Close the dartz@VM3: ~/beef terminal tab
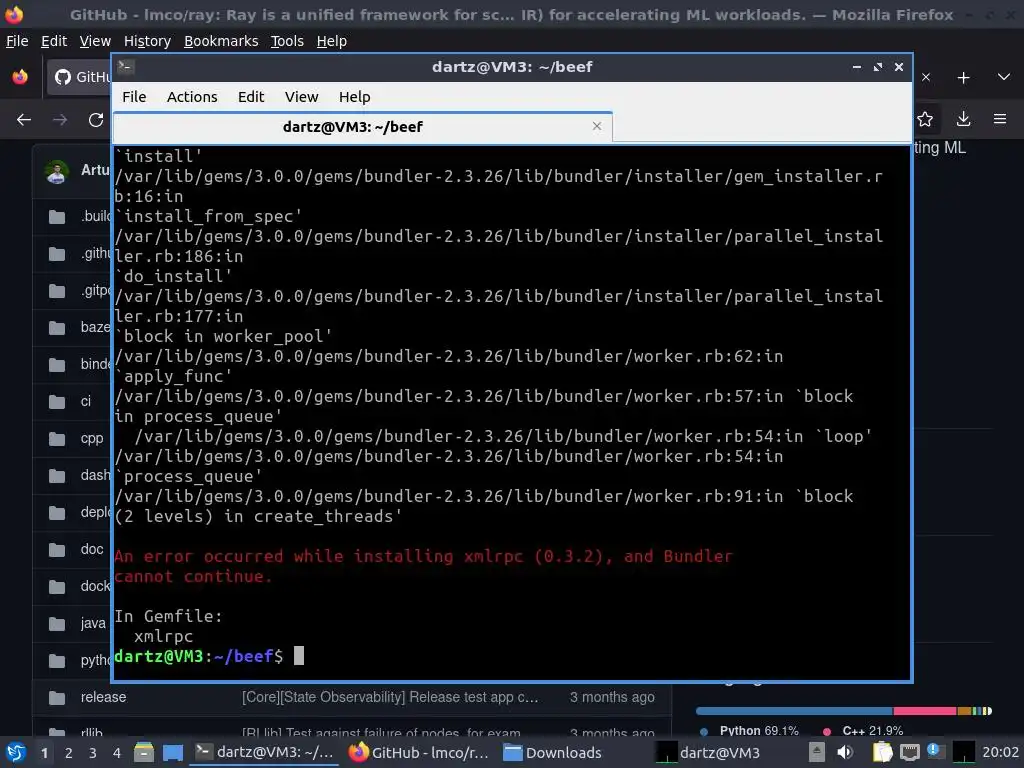Viewport: 1024px width, 768px height. click(596, 126)
